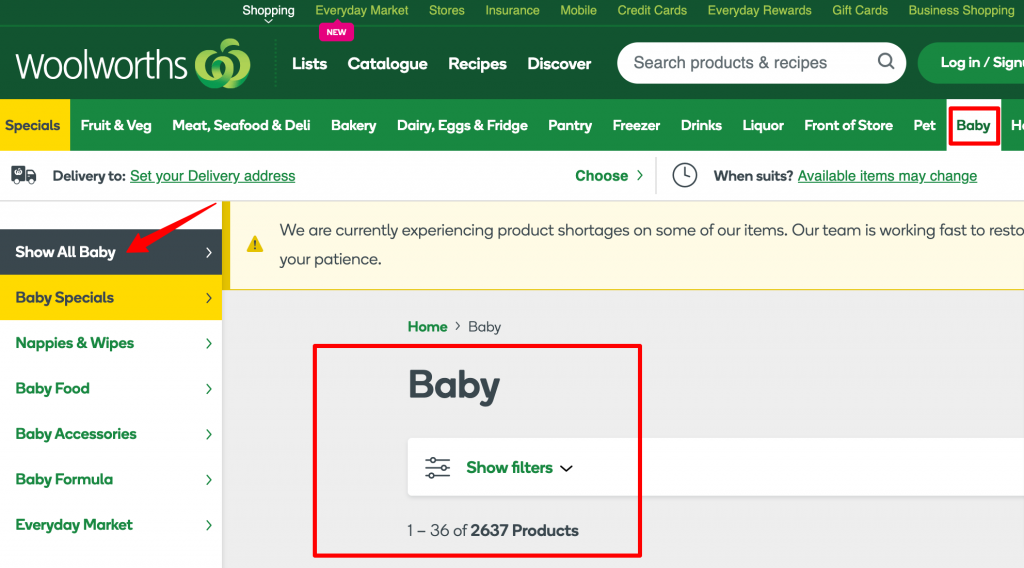
Task: Open the Stores link
Action: [x=447, y=10]
